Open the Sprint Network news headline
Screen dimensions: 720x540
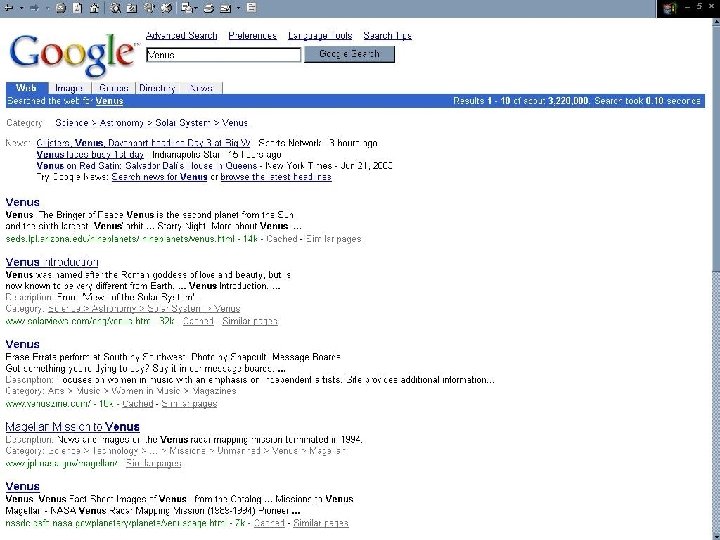[143, 143]
